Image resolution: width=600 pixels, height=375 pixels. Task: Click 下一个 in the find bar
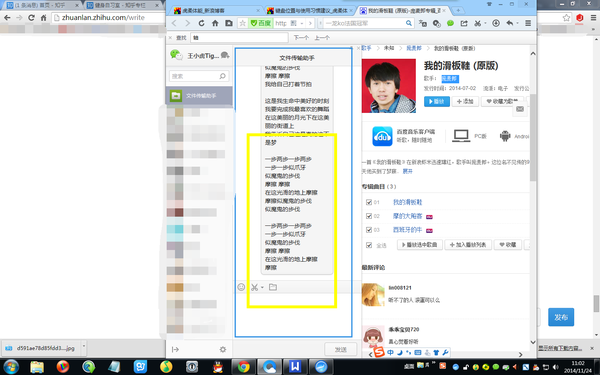click(301, 38)
